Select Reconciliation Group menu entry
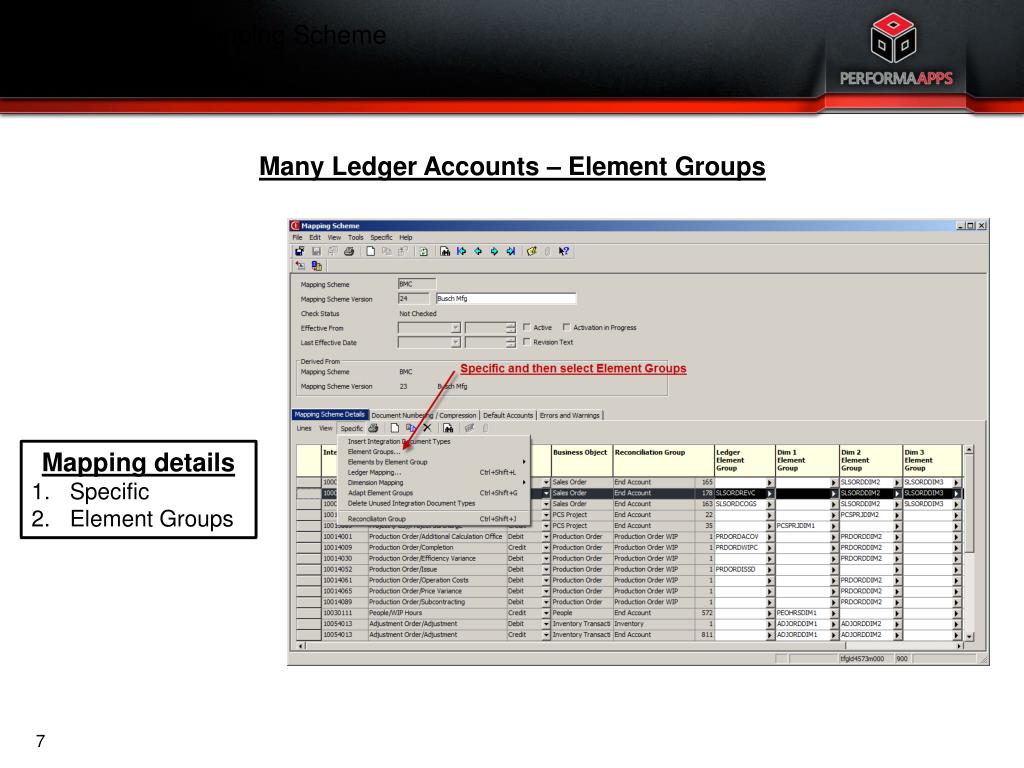Screen dimensions: 1024x768 tap(435, 519)
